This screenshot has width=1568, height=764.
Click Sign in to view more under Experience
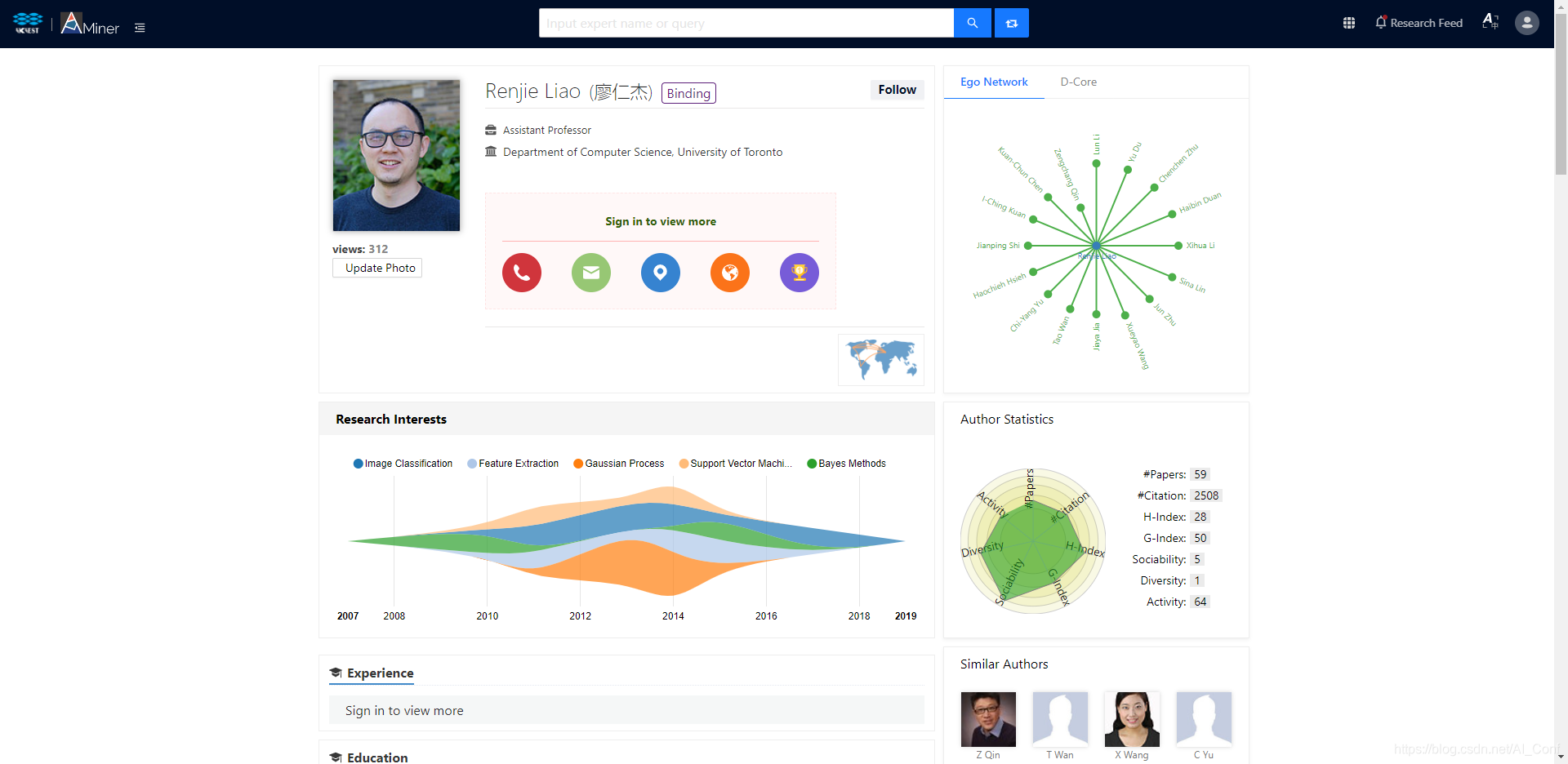coord(404,711)
